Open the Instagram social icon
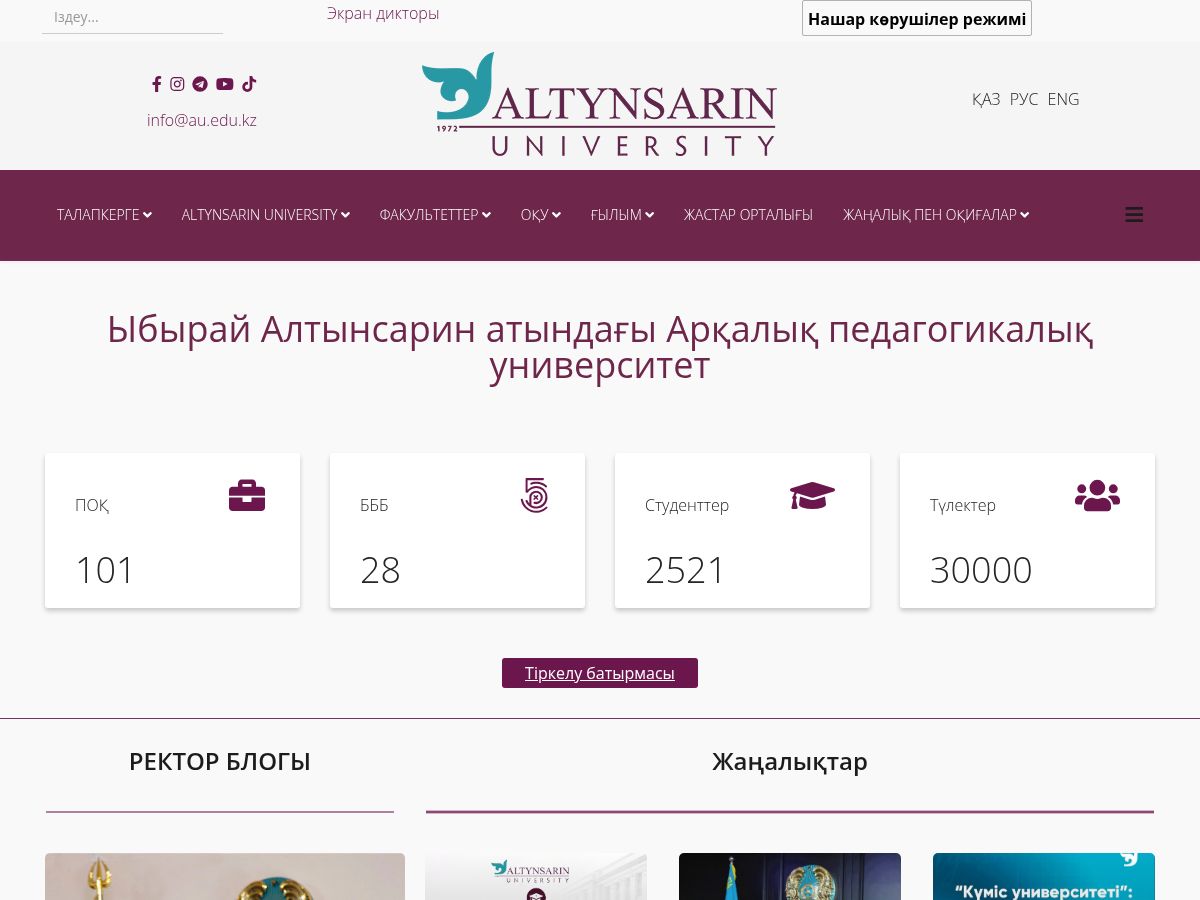 [177, 84]
